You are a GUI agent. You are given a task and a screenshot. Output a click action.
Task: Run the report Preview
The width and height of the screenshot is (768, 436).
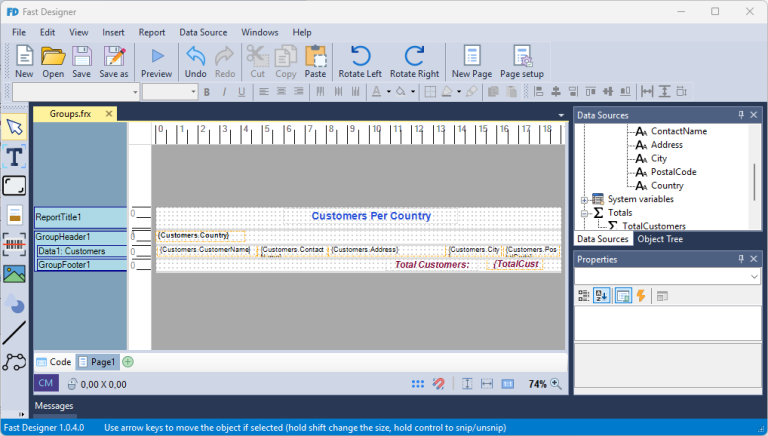click(x=157, y=62)
